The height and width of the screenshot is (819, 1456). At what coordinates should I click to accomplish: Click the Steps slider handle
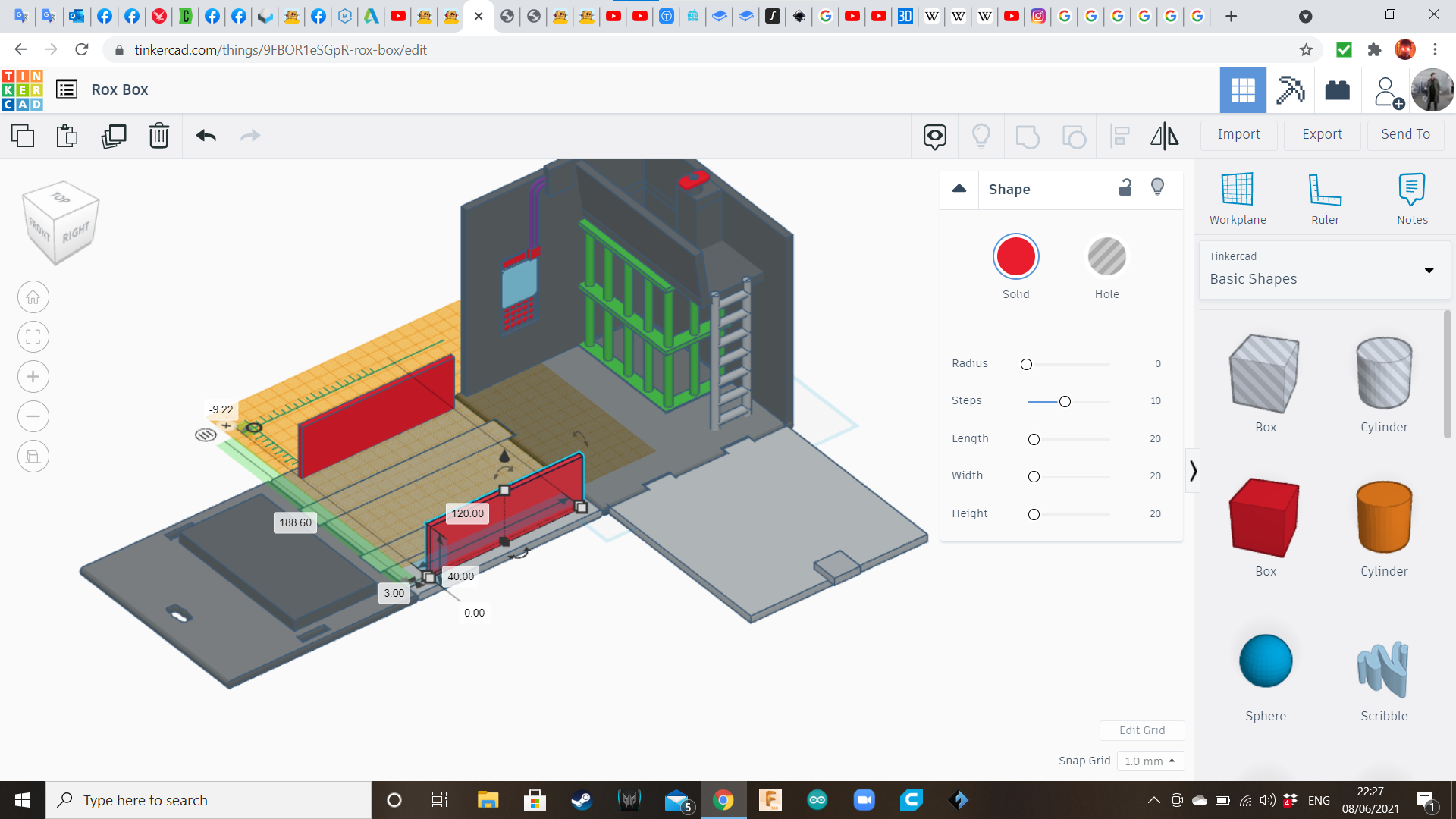tap(1065, 401)
